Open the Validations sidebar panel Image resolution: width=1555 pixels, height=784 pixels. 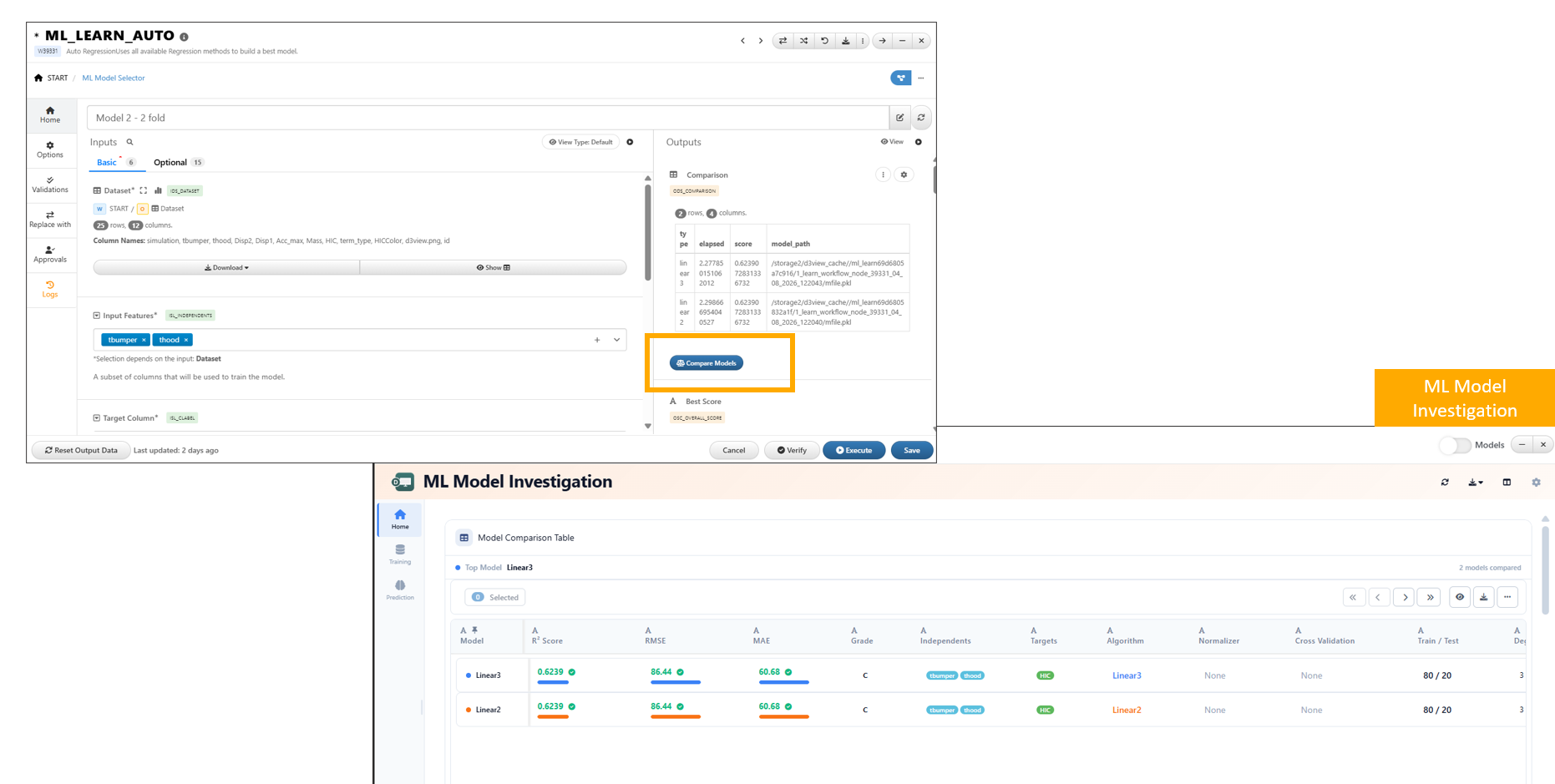(x=50, y=185)
